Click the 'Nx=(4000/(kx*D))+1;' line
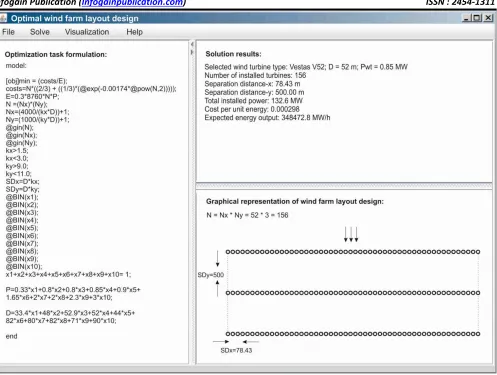The width and height of the screenshot is (497, 375). tap(37, 112)
